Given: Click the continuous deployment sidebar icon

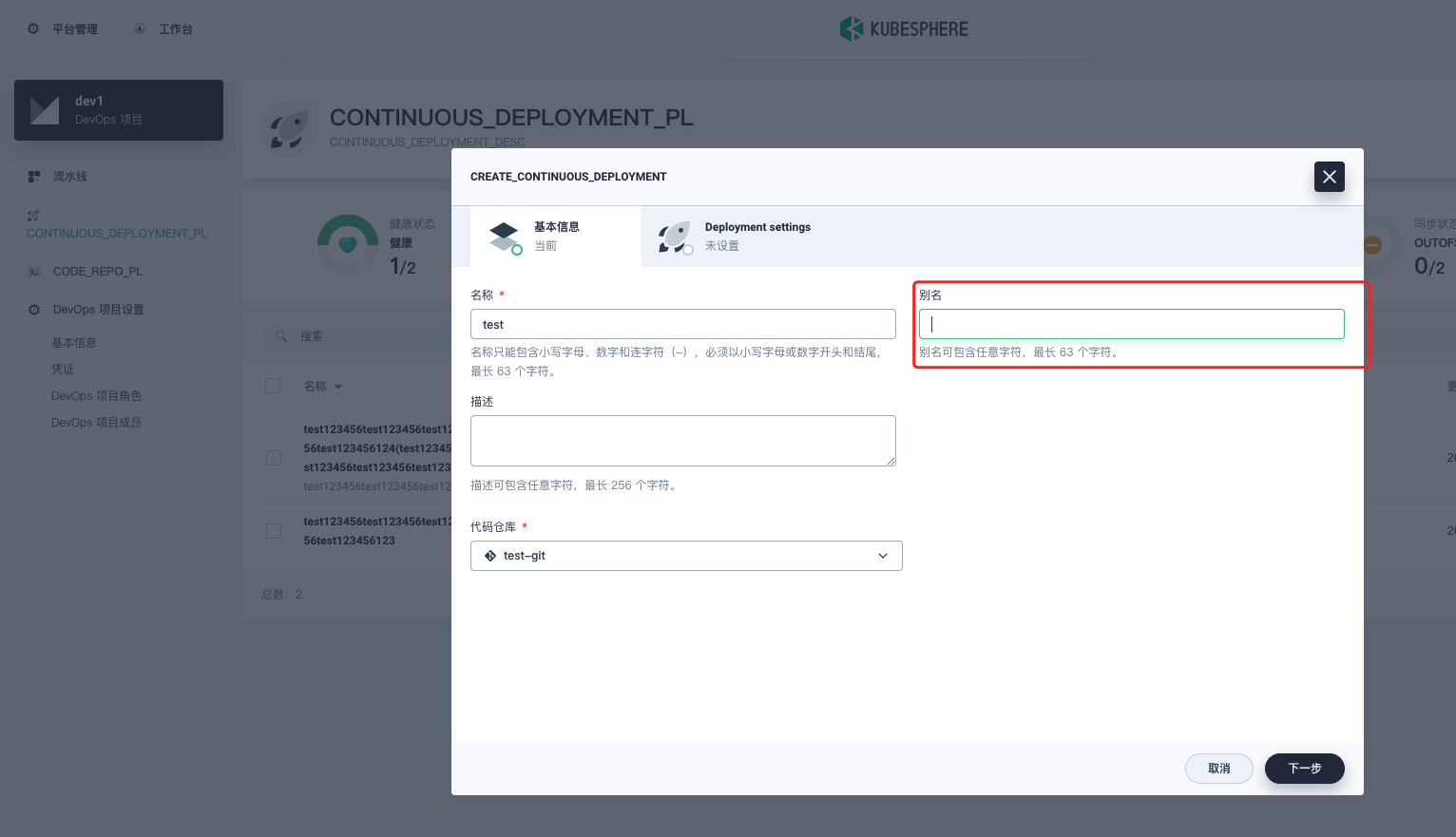Looking at the screenshot, I should 33,216.
